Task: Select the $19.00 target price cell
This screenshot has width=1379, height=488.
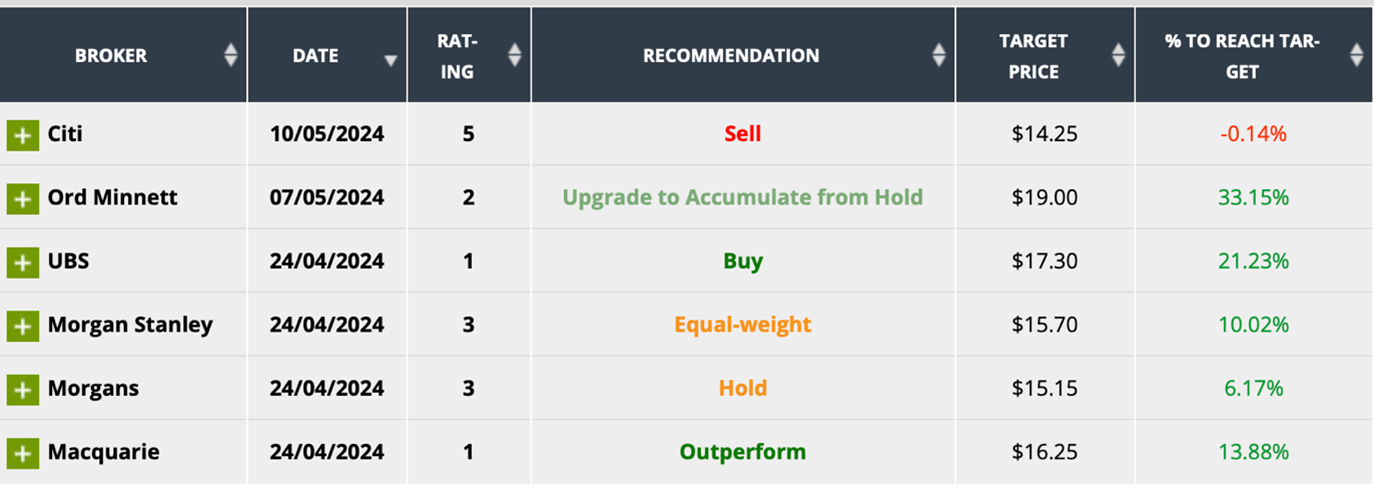Action: pos(1044,198)
